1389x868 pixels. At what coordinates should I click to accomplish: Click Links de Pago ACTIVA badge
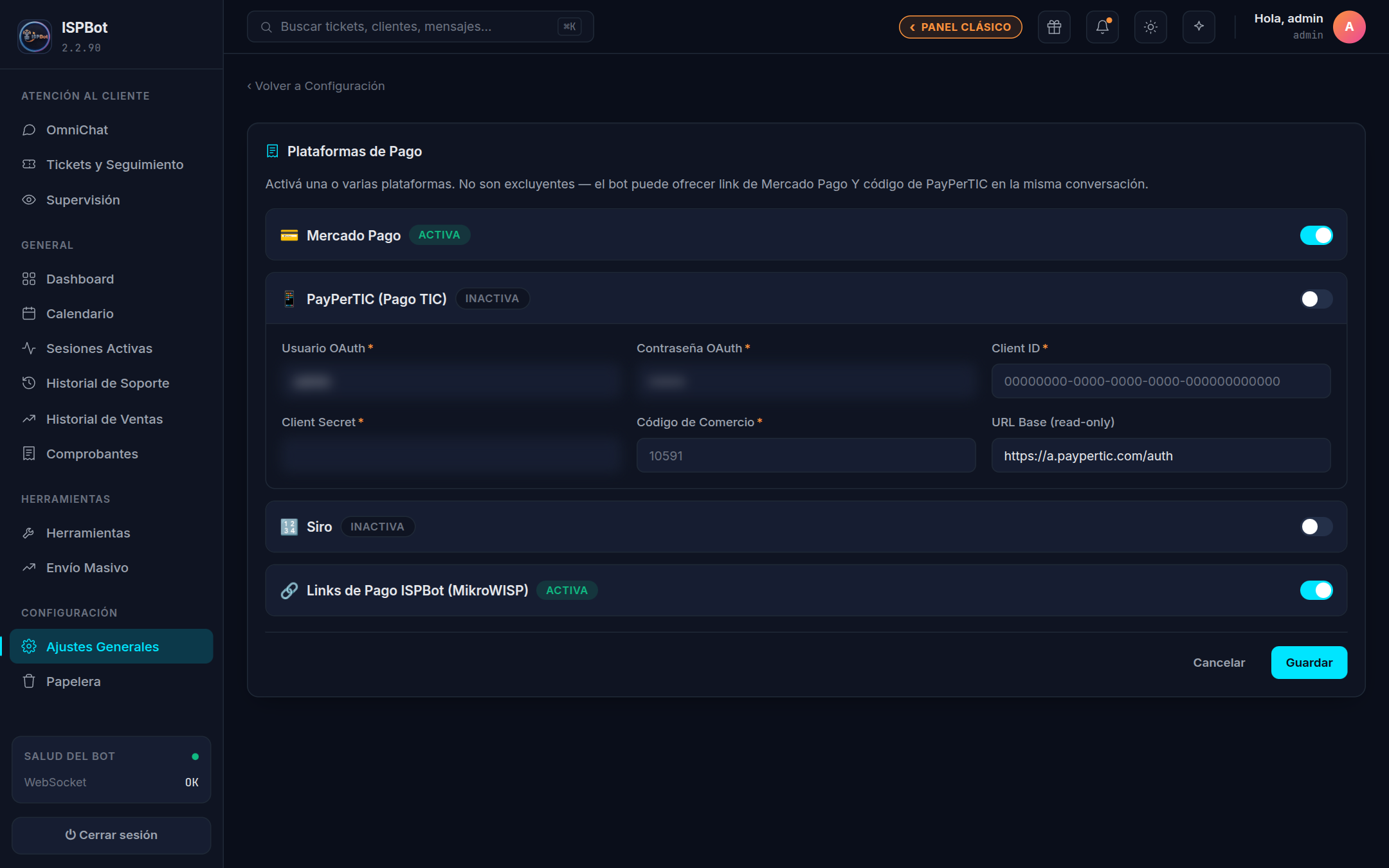click(567, 590)
